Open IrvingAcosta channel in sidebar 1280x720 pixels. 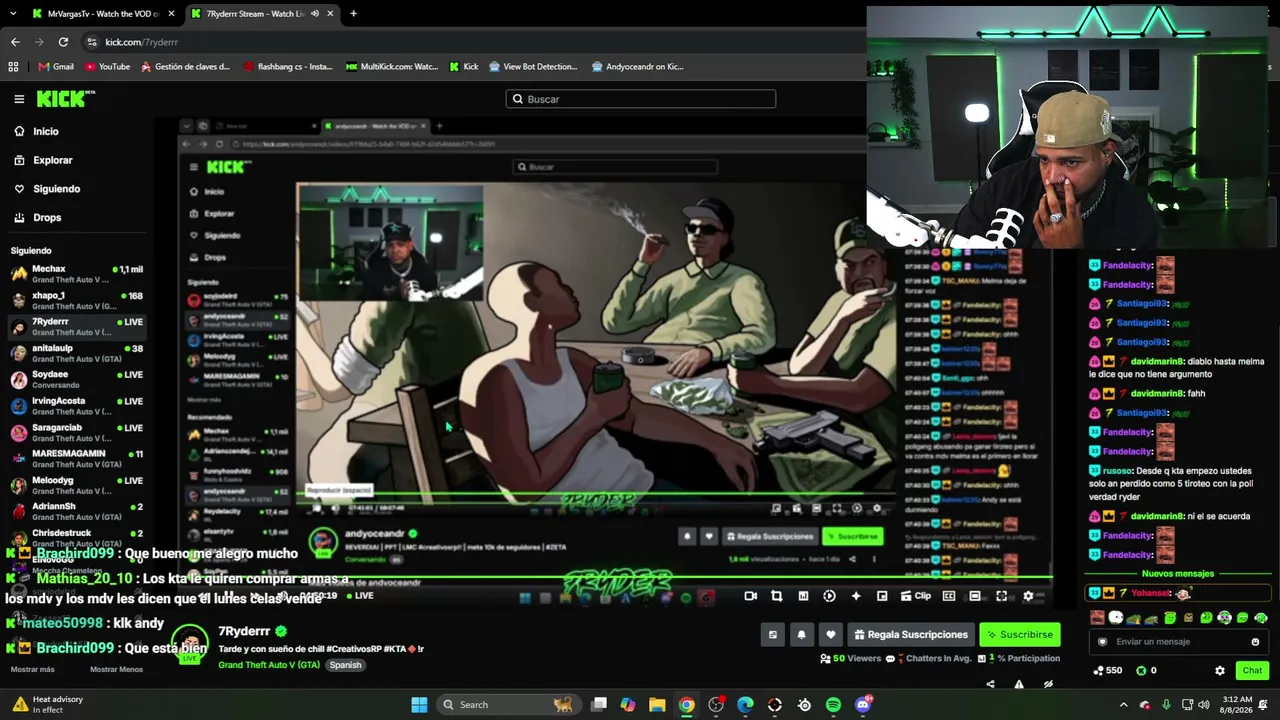pyautogui.click(x=77, y=406)
